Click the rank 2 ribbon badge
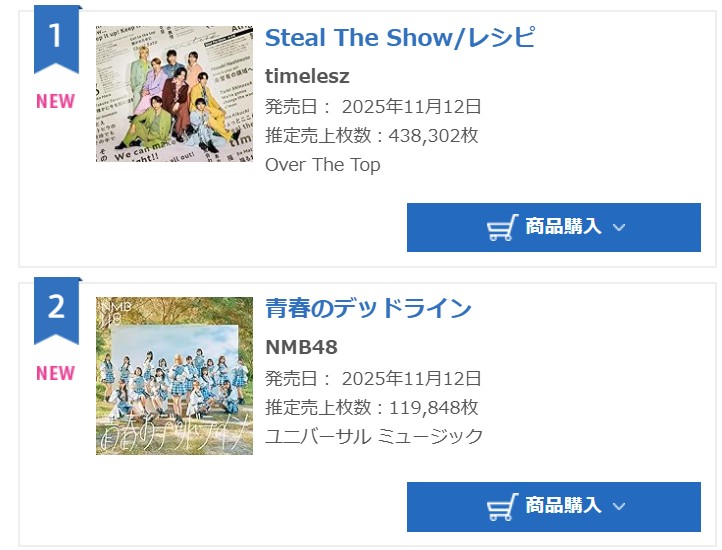Image resolution: width=722 pixels, height=550 pixels. [x=56, y=308]
